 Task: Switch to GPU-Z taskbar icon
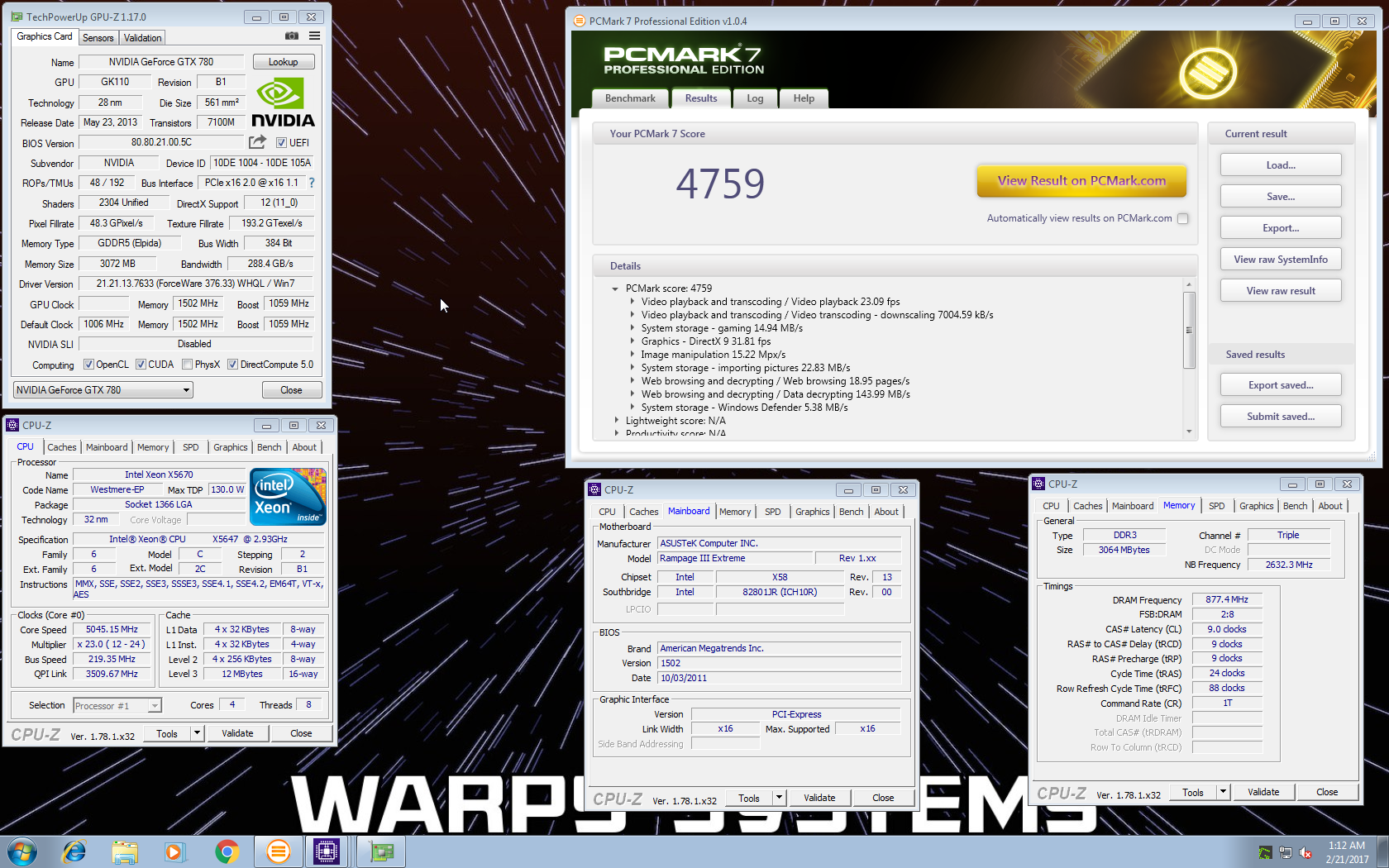[381, 851]
